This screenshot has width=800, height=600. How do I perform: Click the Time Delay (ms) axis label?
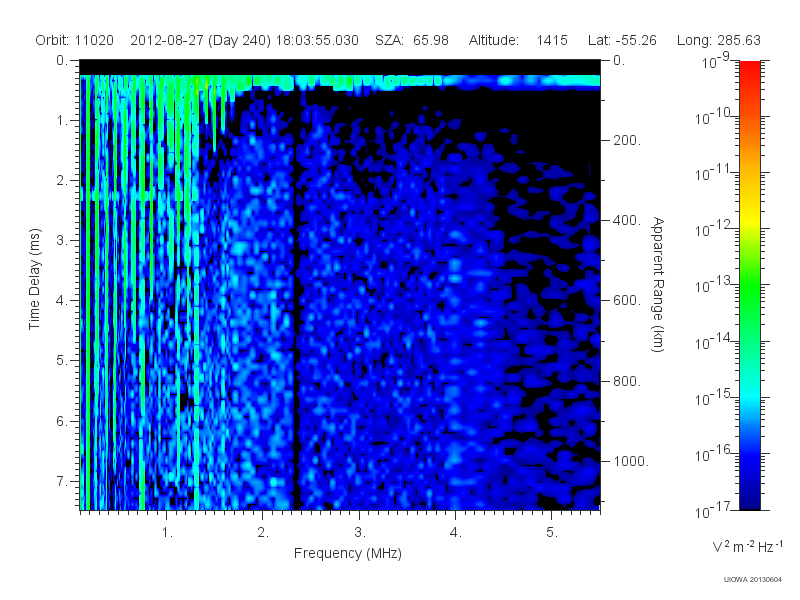[34, 279]
